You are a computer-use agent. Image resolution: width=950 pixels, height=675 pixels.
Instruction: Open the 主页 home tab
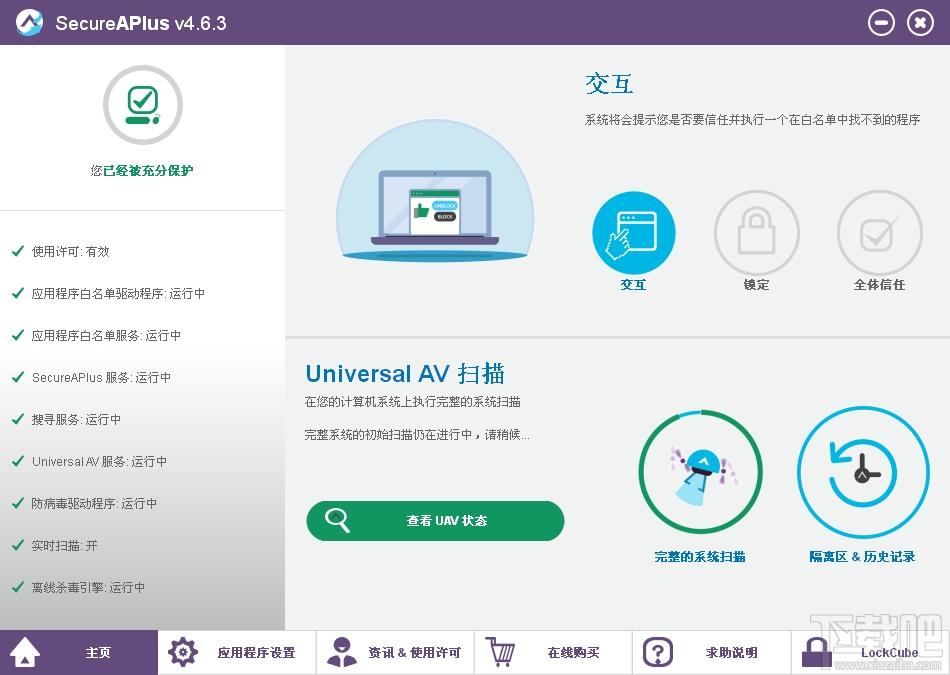coord(79,653)
